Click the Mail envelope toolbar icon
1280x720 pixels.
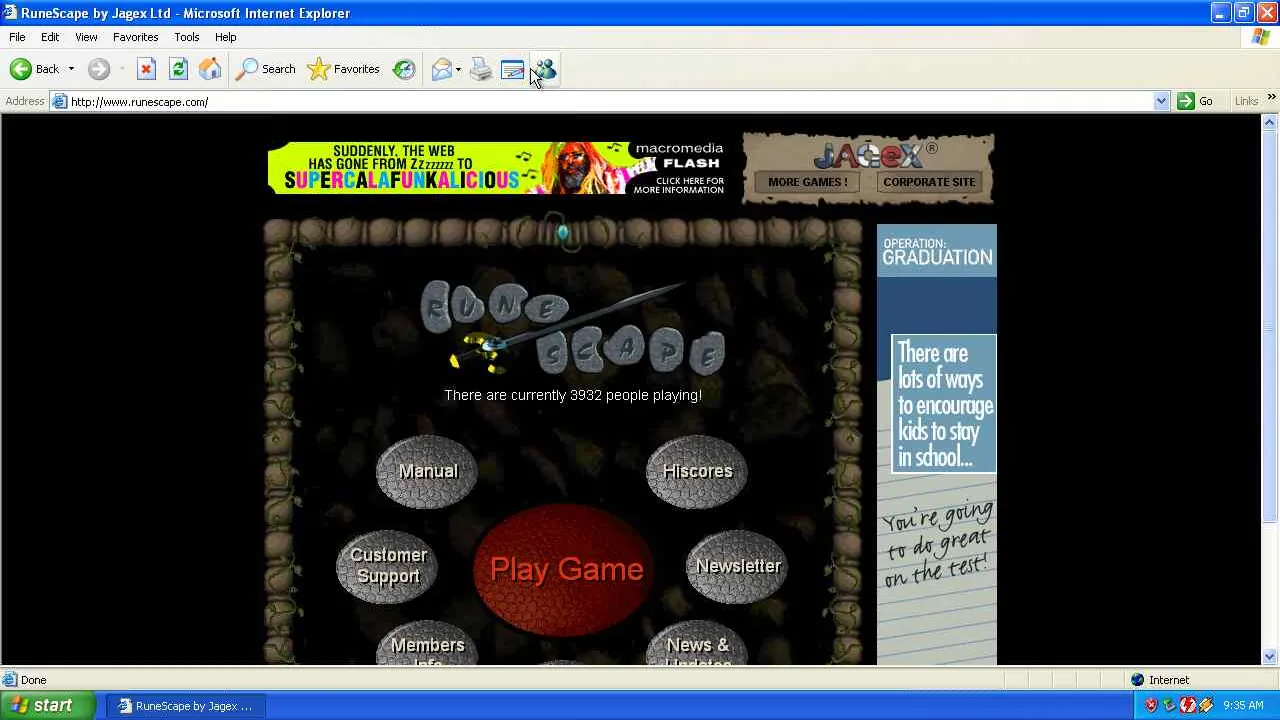click(x=441, y=69)
